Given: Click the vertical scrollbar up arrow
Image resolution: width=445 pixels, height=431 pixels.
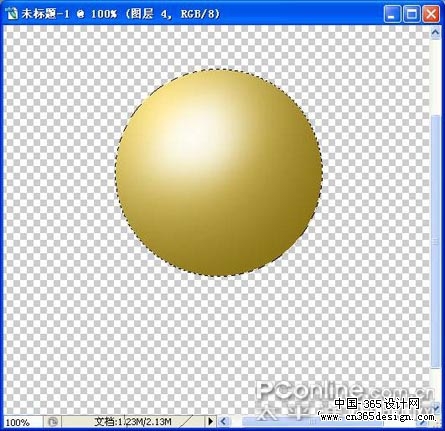Looking at the screenshot, I should (435, 33).
